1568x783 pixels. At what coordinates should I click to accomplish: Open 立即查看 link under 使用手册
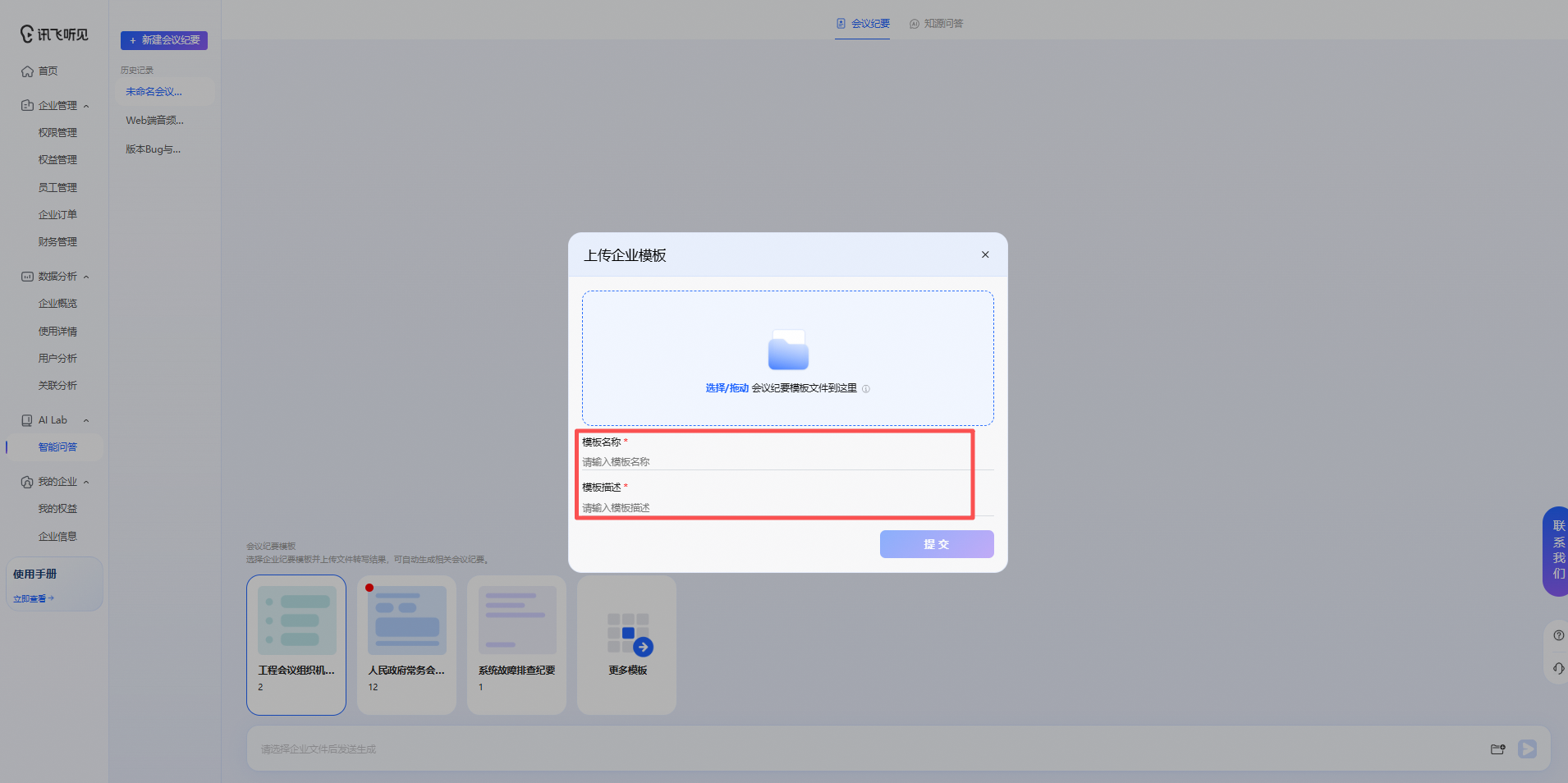(34, 598)
